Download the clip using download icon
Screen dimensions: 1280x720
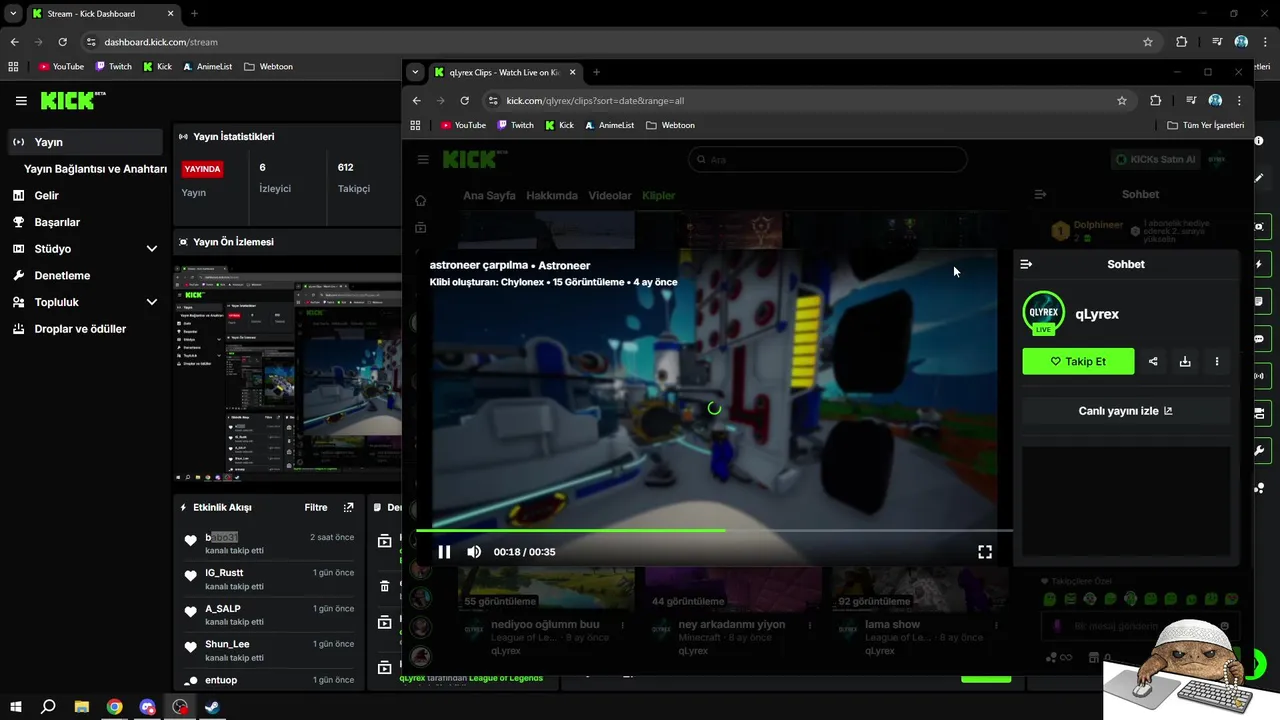click(1185, 361)
